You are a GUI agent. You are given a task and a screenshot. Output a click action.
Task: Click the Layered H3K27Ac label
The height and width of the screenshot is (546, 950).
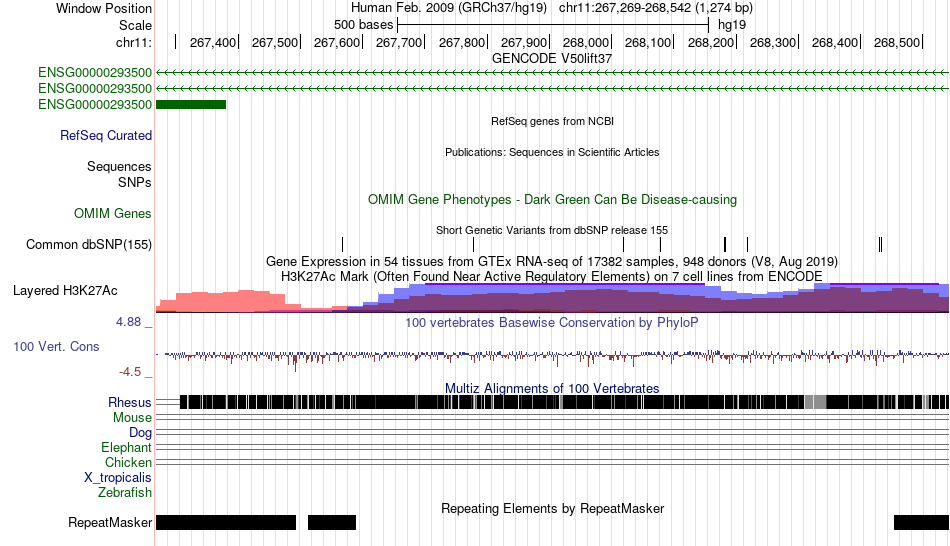65,290
